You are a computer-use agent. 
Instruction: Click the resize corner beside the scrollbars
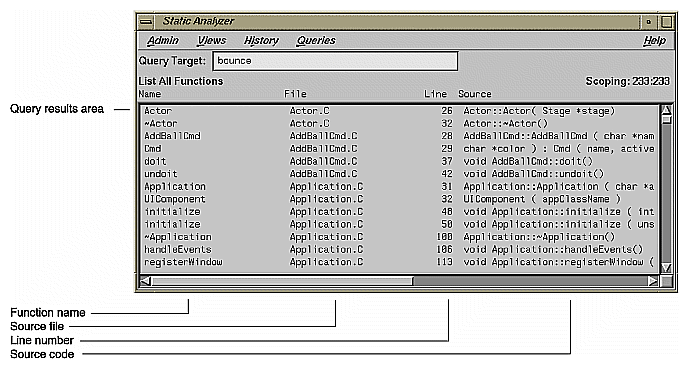(667, 281)
